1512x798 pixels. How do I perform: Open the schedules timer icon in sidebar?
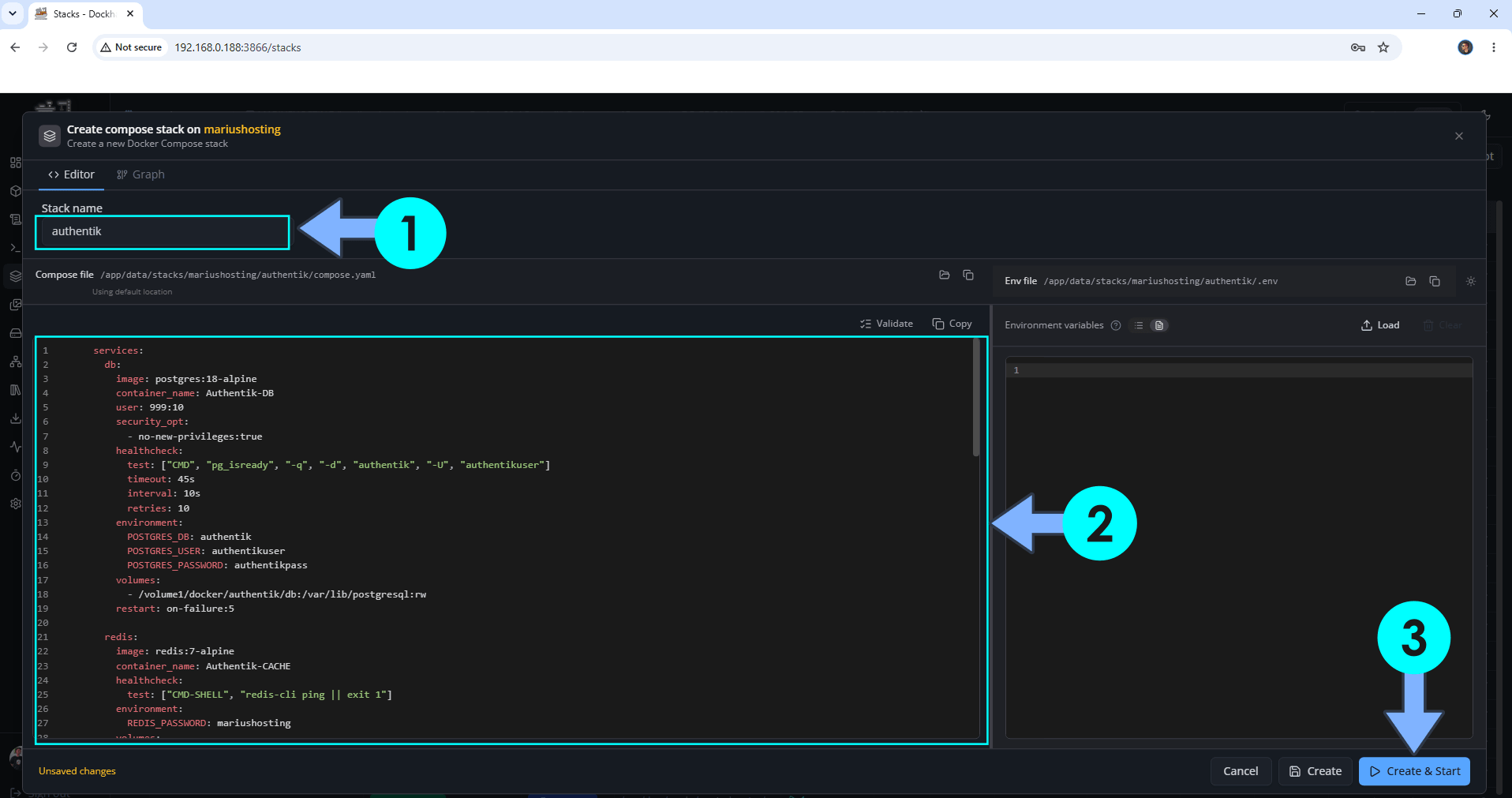15,475
